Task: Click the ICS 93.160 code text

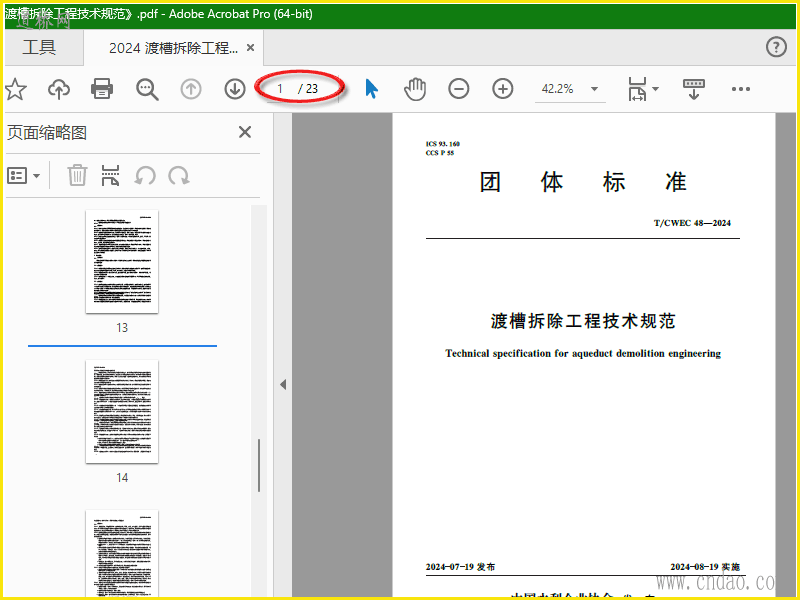Action: coord(443,144)
